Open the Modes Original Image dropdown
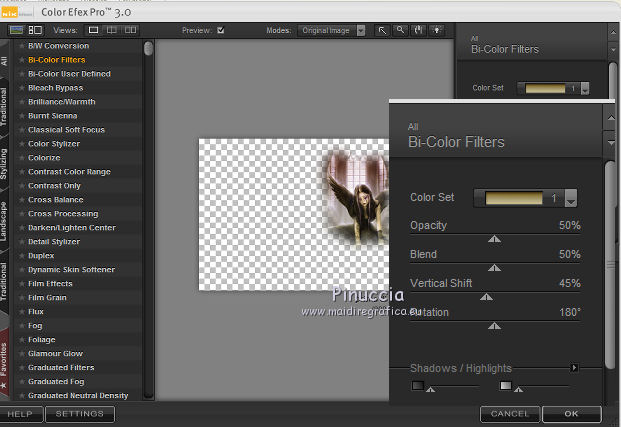The image size is (621, 427). 331,30
